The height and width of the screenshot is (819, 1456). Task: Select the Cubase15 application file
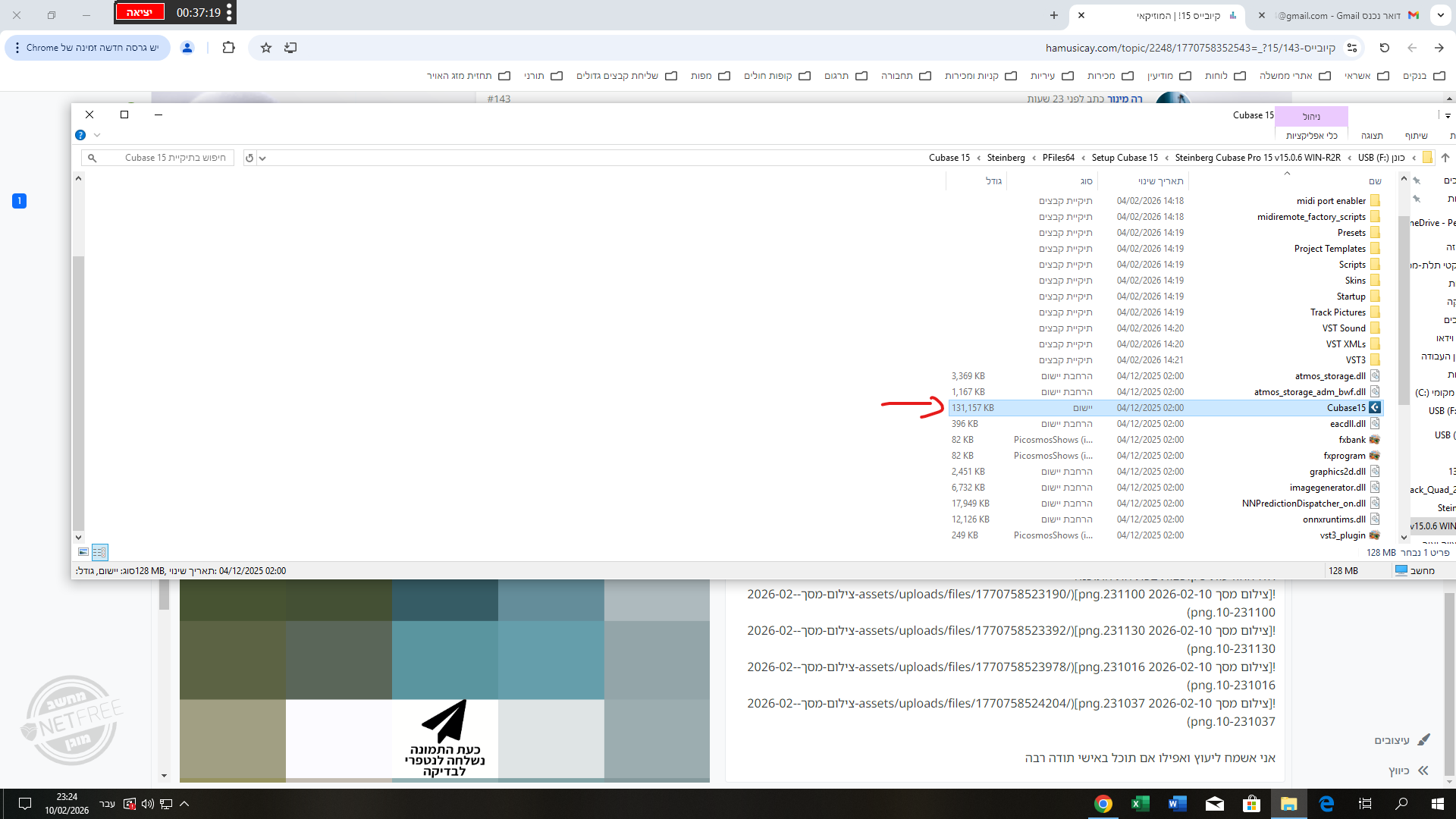click(x=1345, y=408)
